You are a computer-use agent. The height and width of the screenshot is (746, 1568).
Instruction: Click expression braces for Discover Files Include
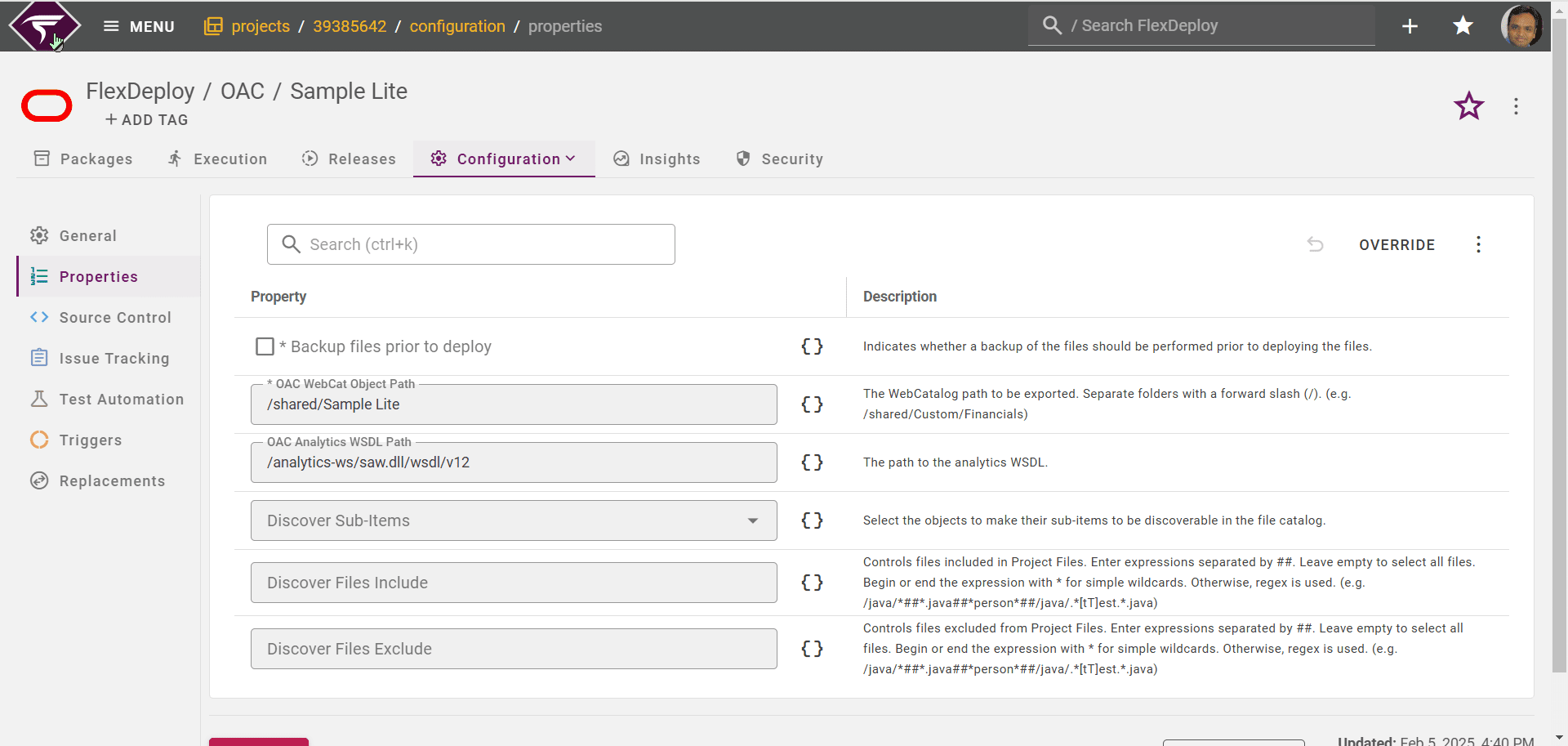(x=812, y=583)
